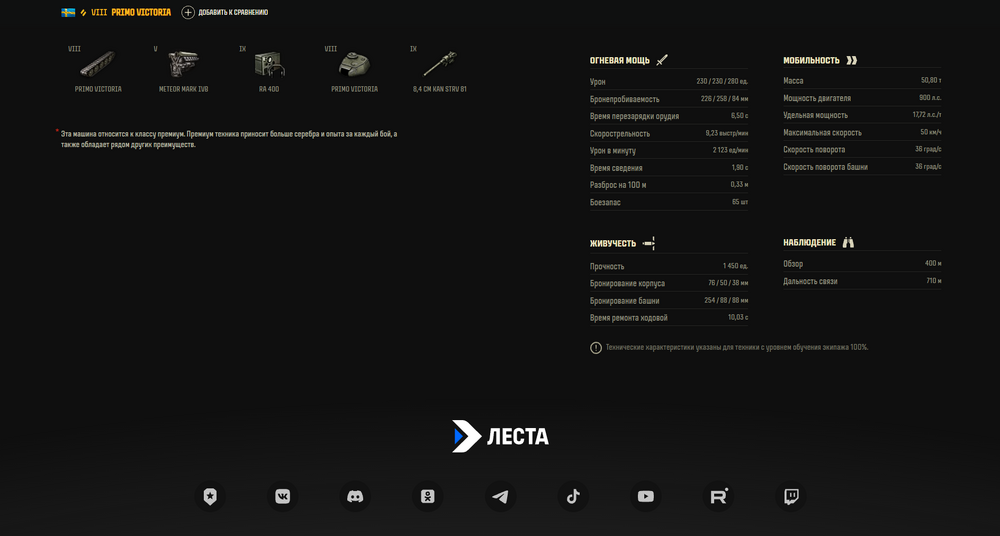Click the Разброс на 100 м row
Screen dimensions: 1000x536
point(669,185)
